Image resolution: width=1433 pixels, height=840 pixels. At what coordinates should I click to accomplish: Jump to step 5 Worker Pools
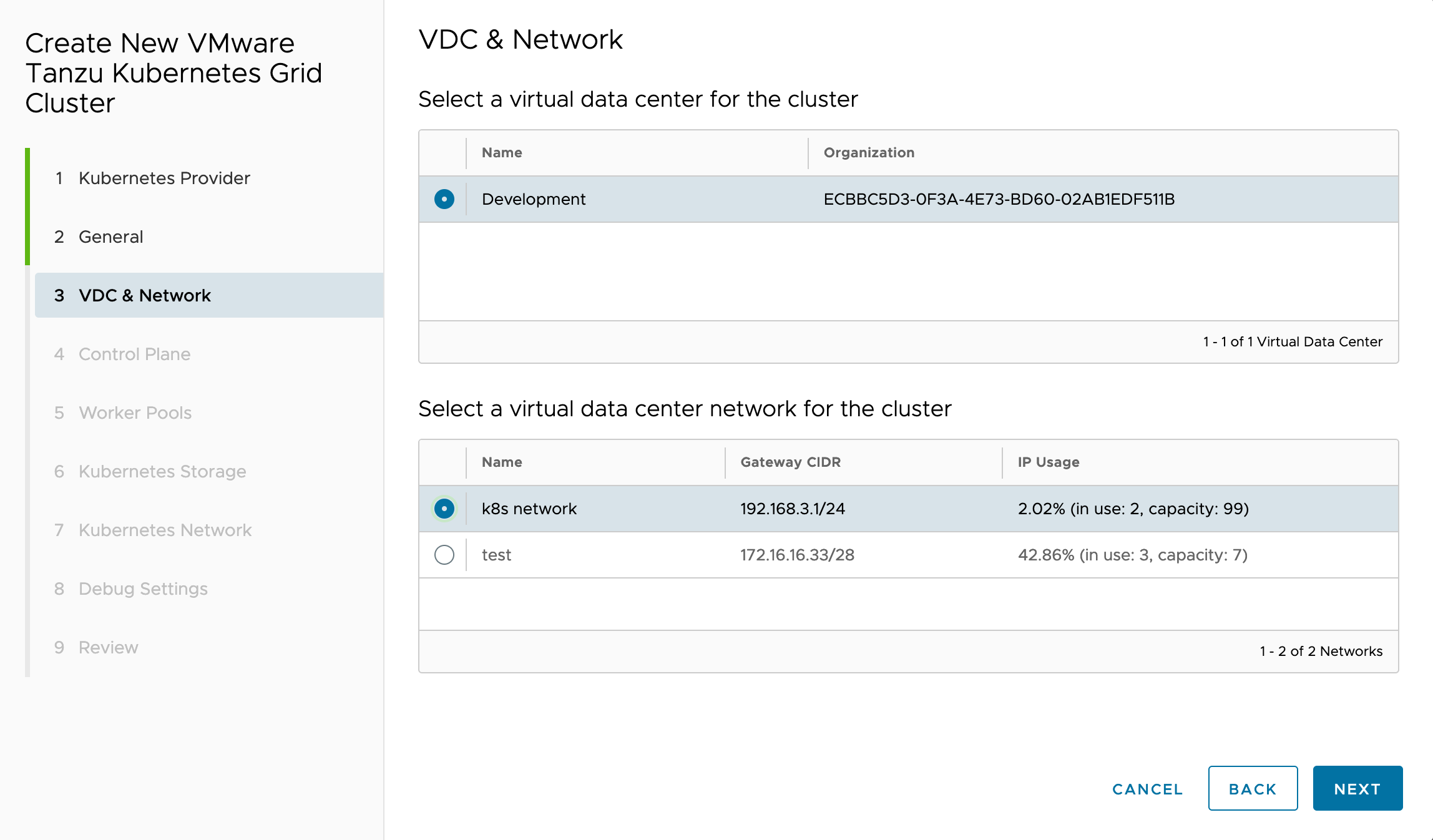coord(209,413)
